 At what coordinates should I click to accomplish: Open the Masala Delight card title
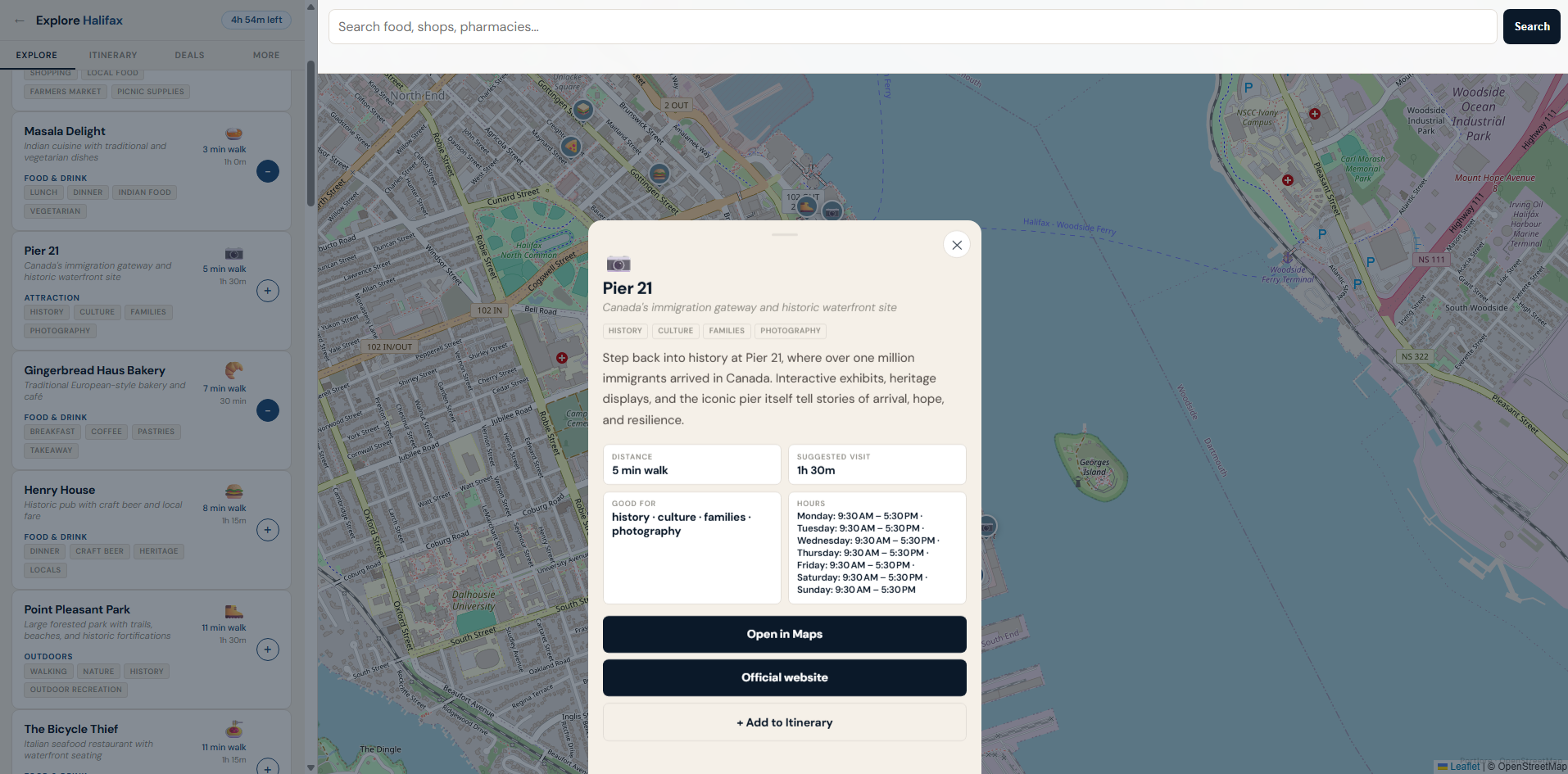(x=65, y=131)
